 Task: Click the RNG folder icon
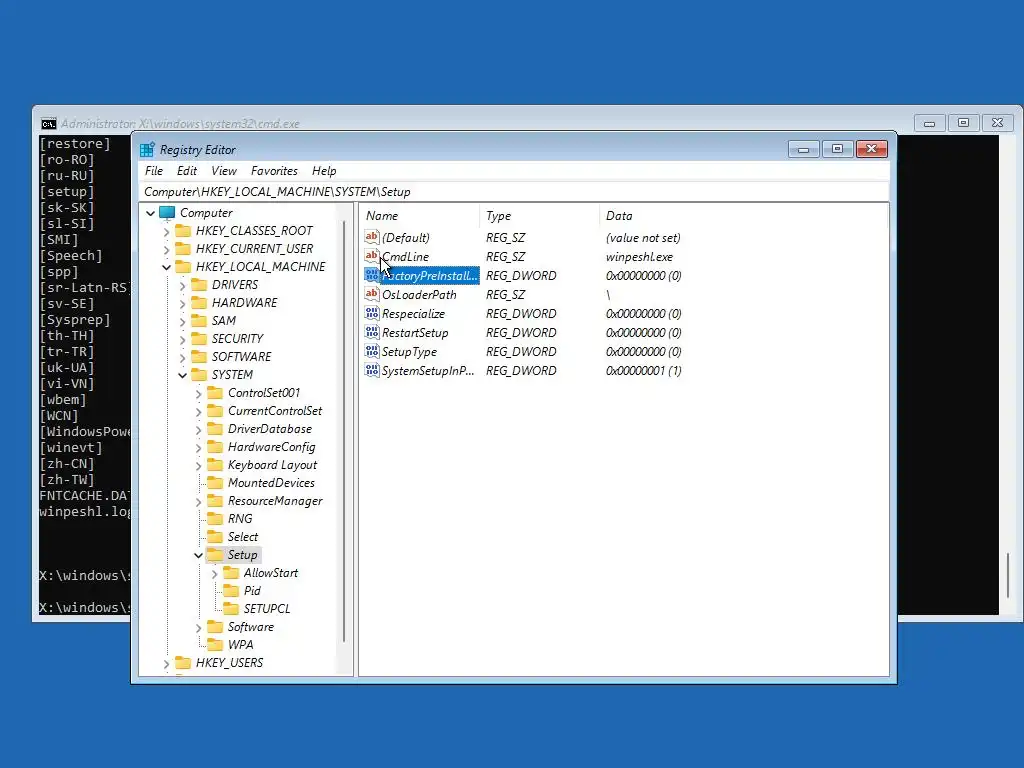pyautogui.click(x=215, y=519)
